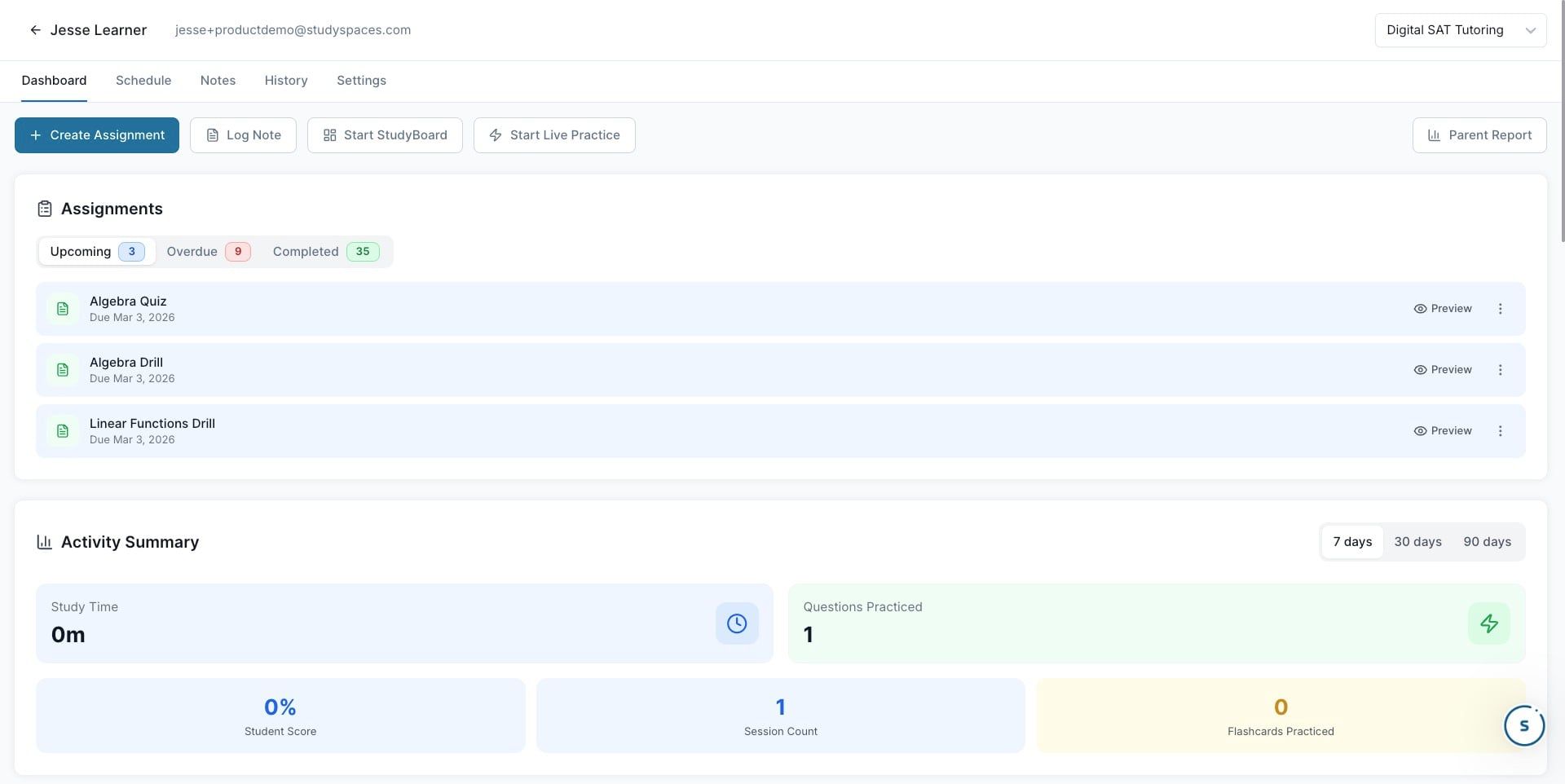
Task: Click the Study Time 0m value
Action: click(68, 635)
